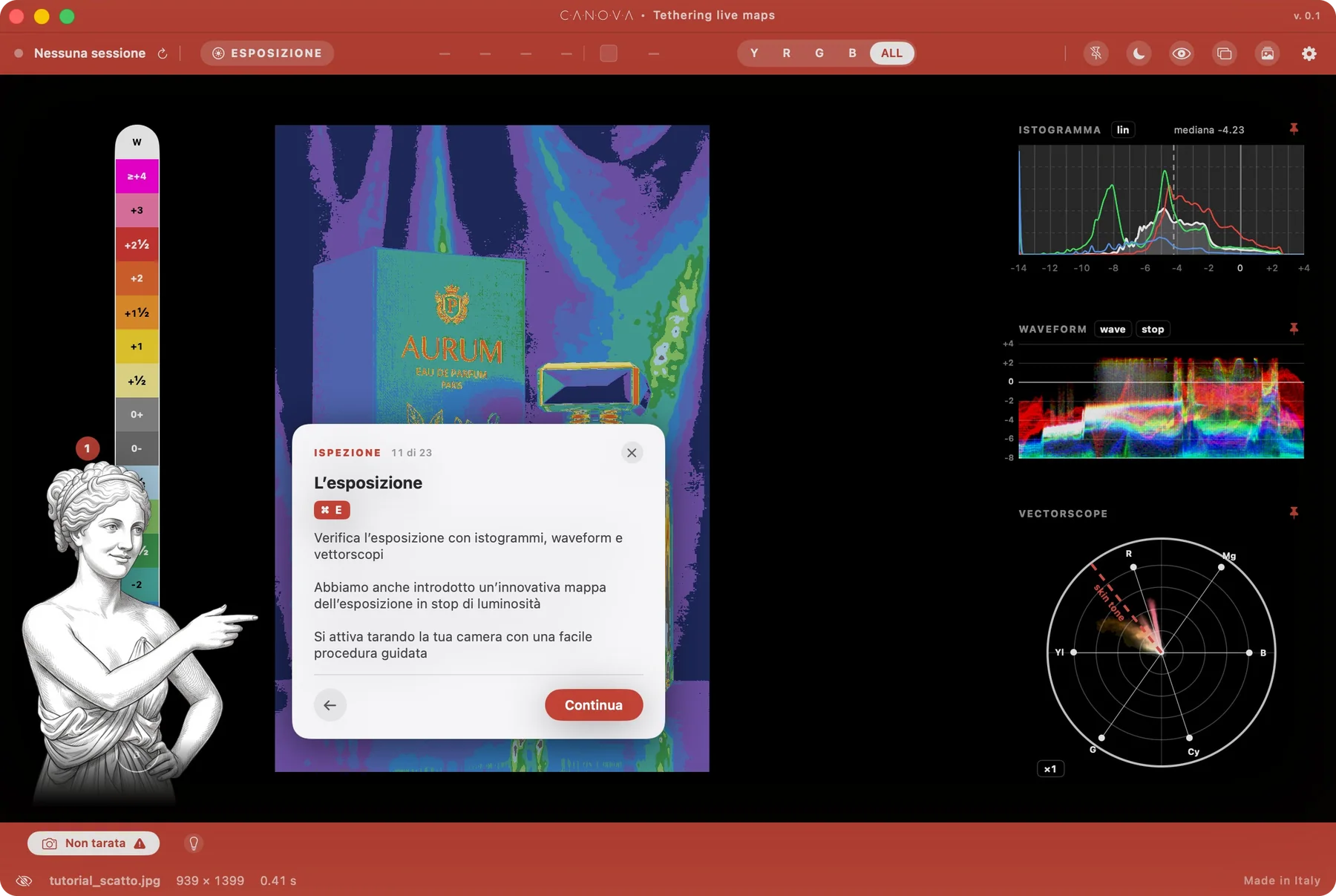Pin the Vectorscope panel
This screenshot has width=1336, height=896.
[x=1294, y=513]
